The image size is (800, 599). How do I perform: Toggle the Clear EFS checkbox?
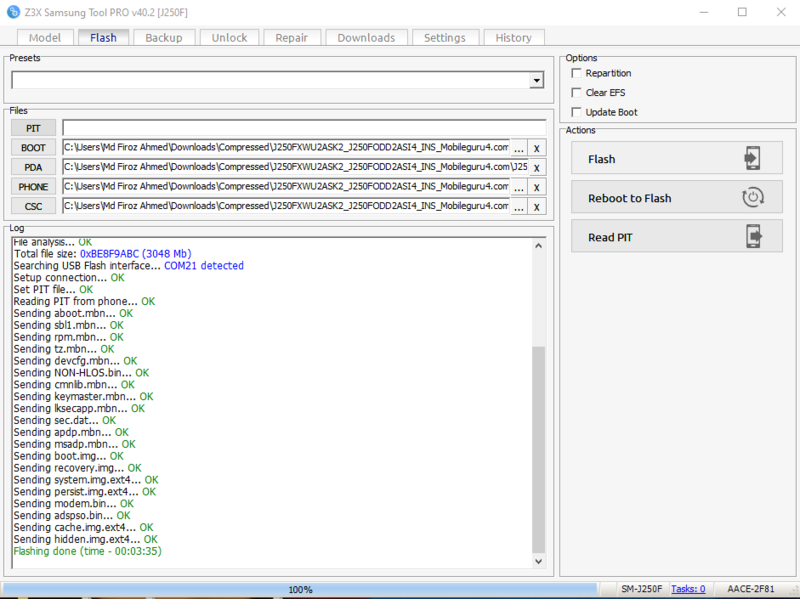click(577, 92)
